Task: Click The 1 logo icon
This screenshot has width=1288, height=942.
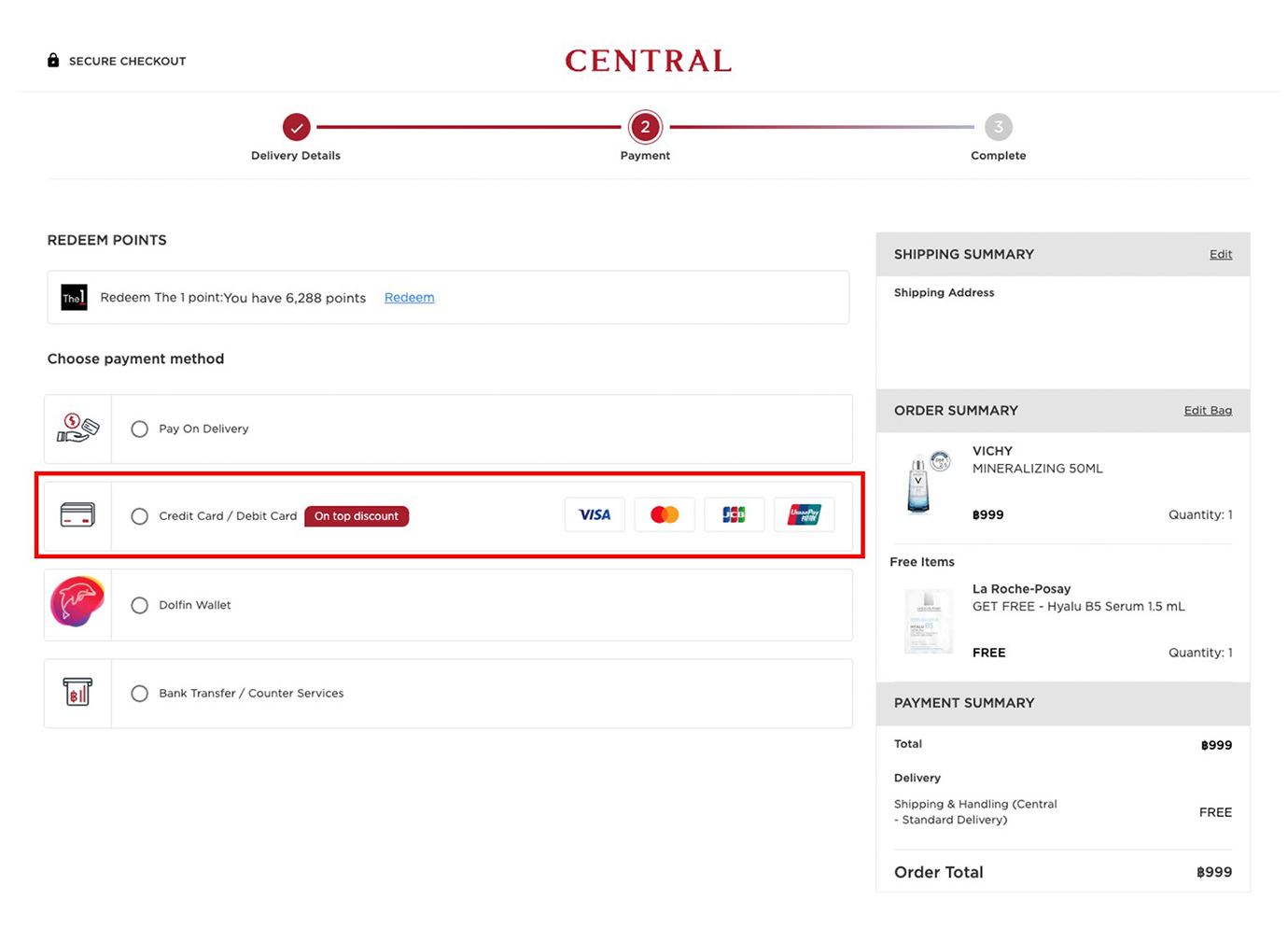Action: [x=75, y=298]
